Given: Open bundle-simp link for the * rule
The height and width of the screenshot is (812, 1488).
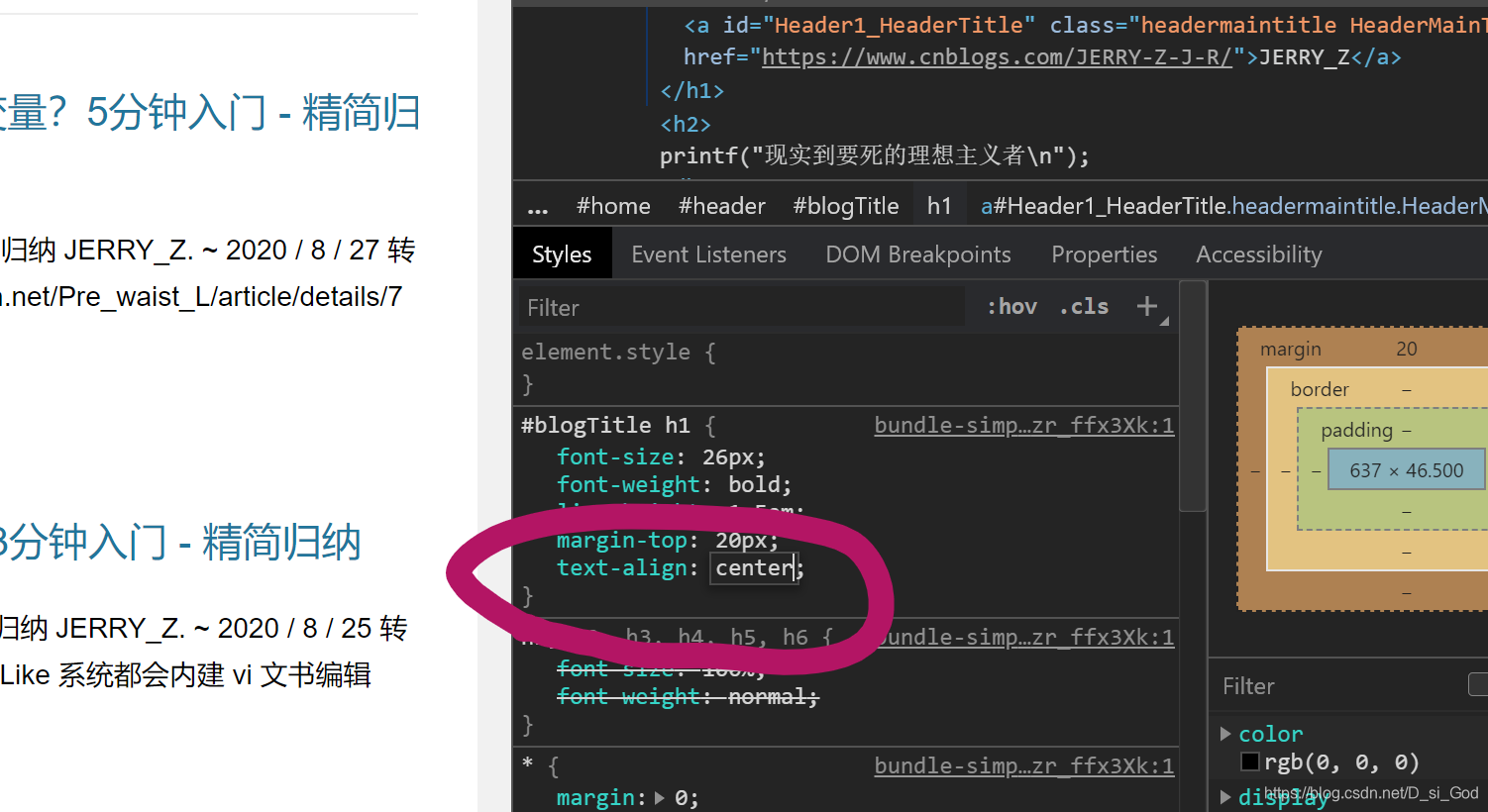Looking at the screenshot, I should tap(1024, 766).
